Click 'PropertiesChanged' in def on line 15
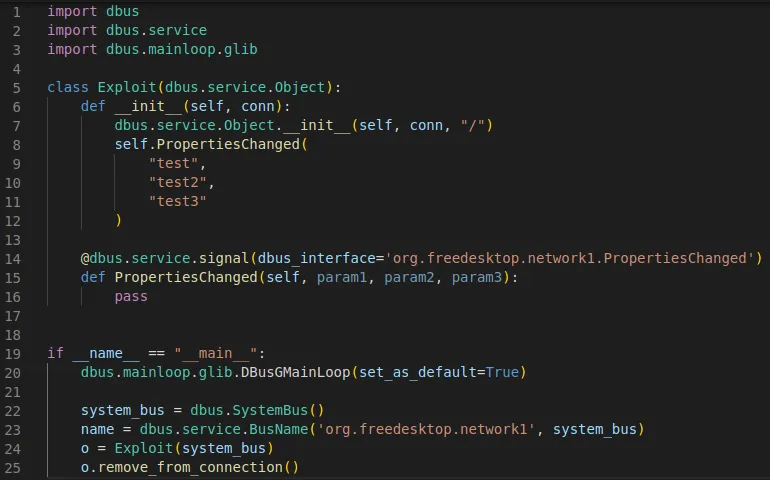Viewport: 770px width, 480px height. [186, 278]
